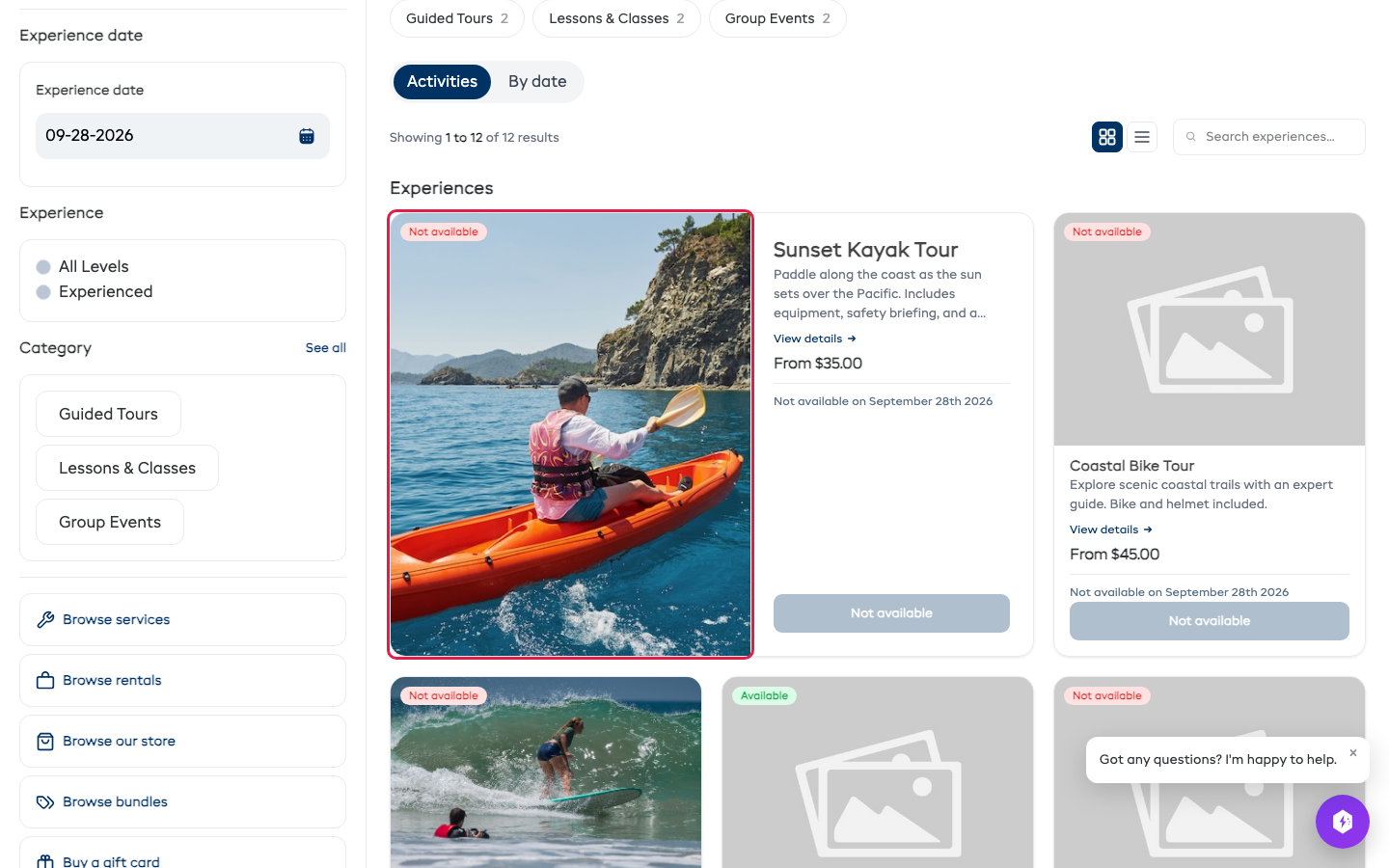Dismiss the help message popup
Viewport: 1389px width, 868px height.
pos(1353,753)
